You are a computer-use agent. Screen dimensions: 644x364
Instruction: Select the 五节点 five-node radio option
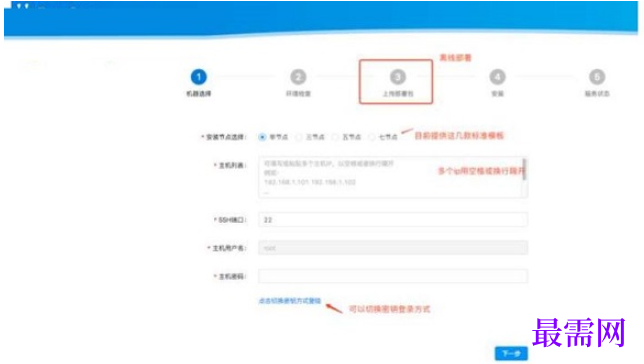[336, 137]
